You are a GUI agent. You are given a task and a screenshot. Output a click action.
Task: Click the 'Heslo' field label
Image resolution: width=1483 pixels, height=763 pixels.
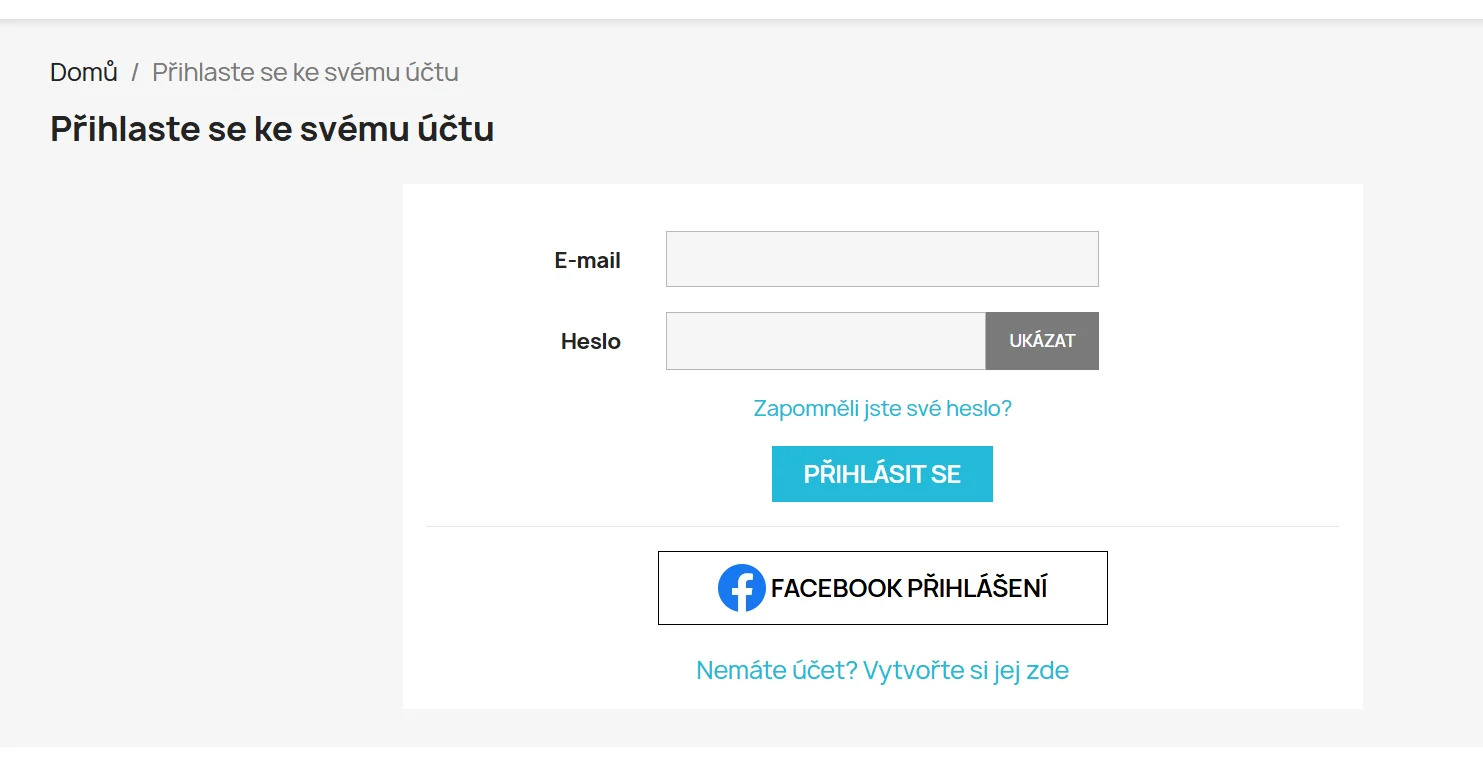click(x=590, y=341)
